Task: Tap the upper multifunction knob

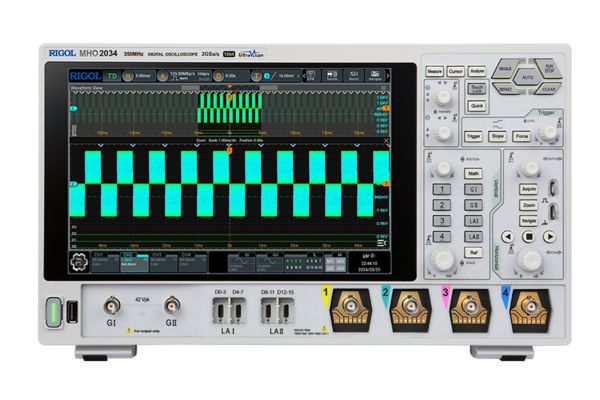Action: point(443,98)
